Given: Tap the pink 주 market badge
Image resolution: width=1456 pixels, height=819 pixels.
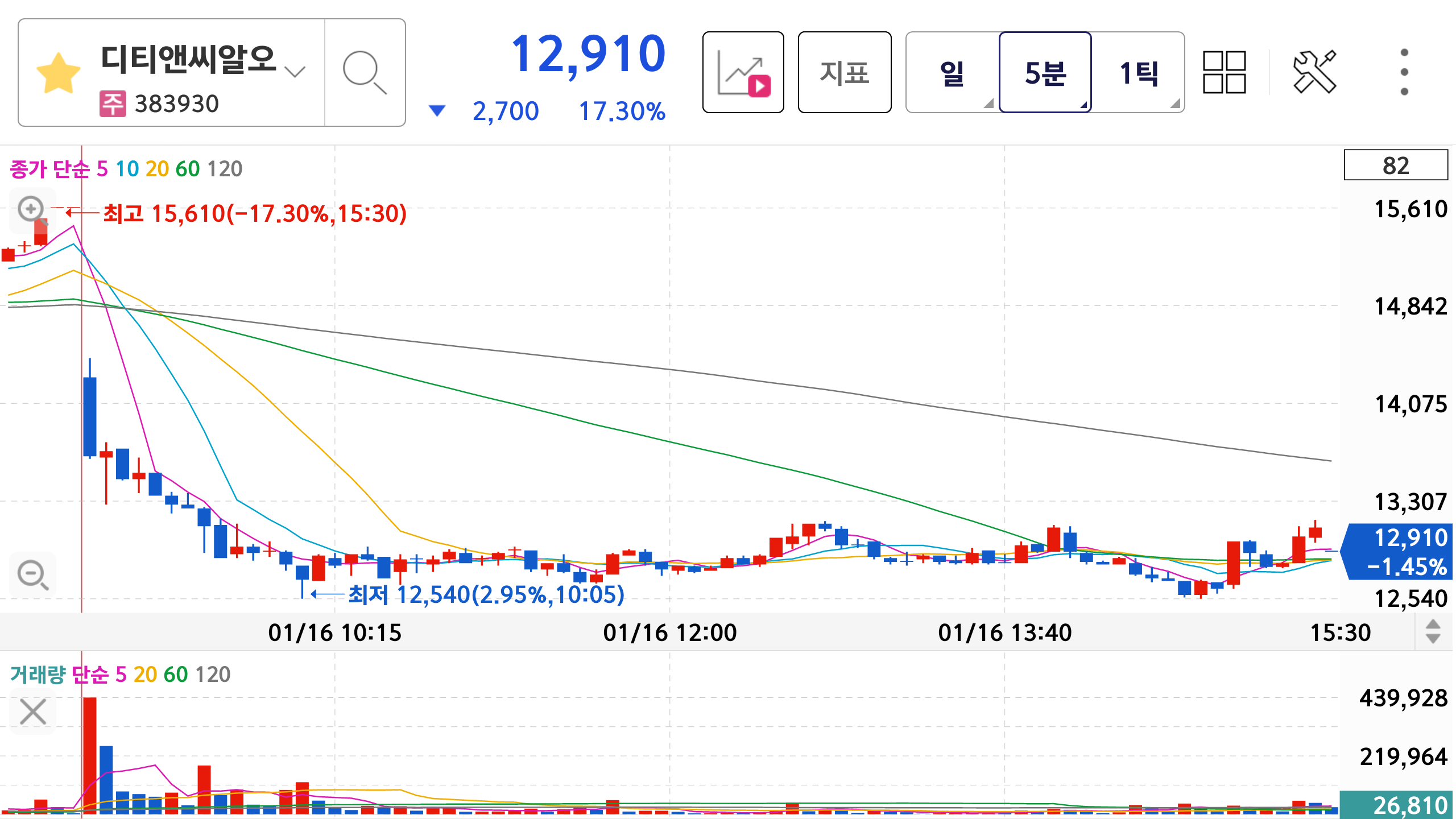Looking at the screenshot, I should (113, 104).
